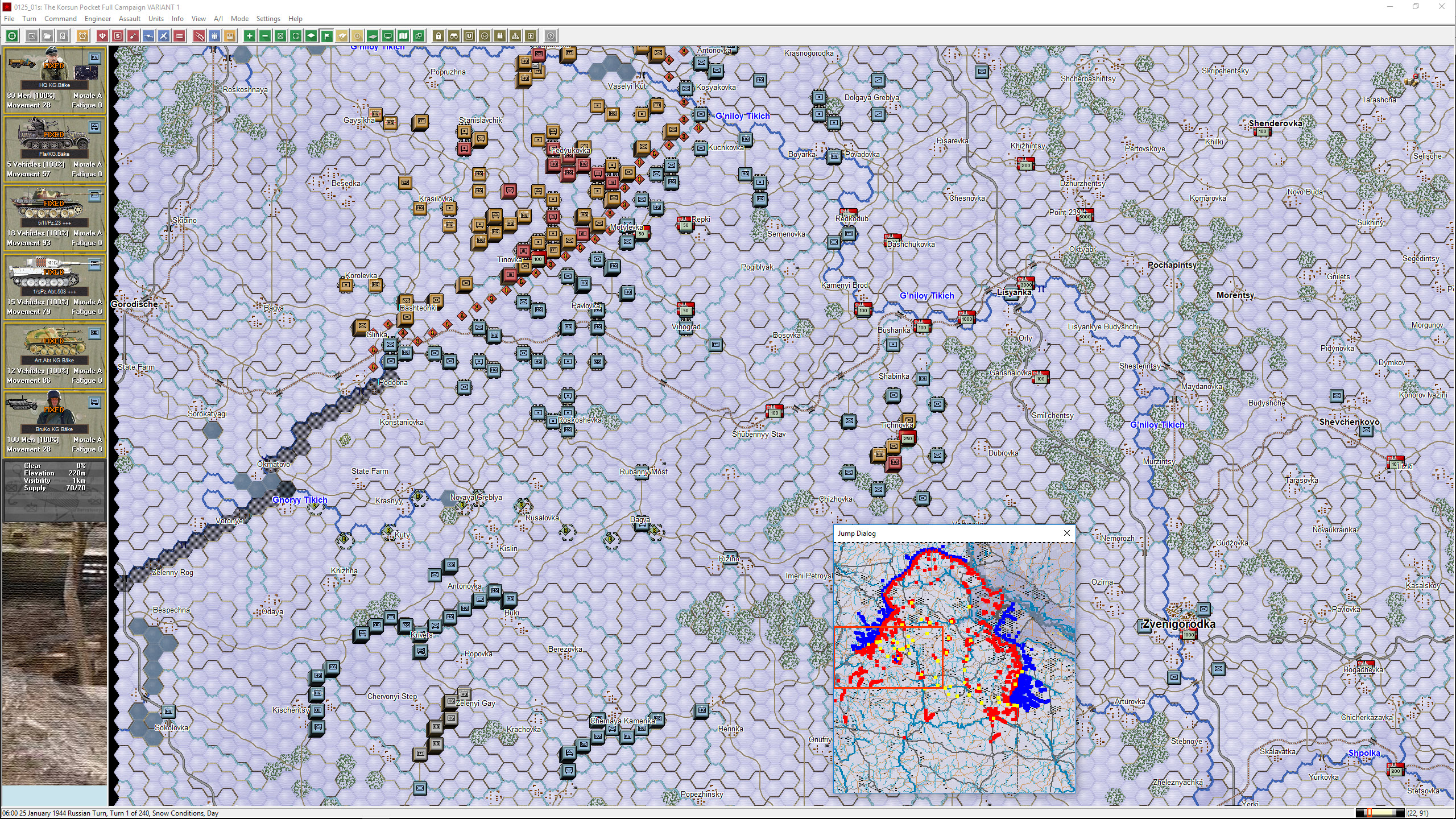Open the Command menu

[60, 19]
